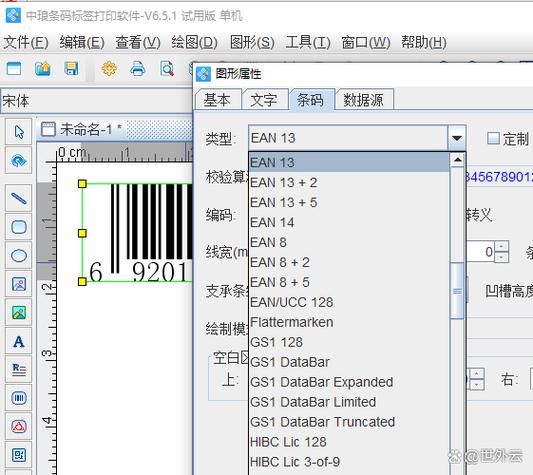Select the line drawing tool
533x475 pixels.
[x=19, y=198]
